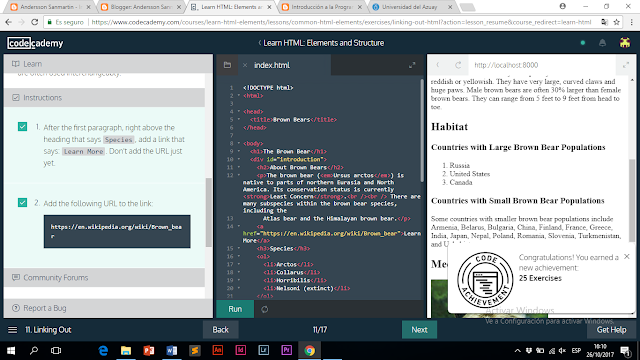The width and height of the screenshot is (640, 360).
Task: Toggle instruction 1 checkbox
Action: (22, 127)
